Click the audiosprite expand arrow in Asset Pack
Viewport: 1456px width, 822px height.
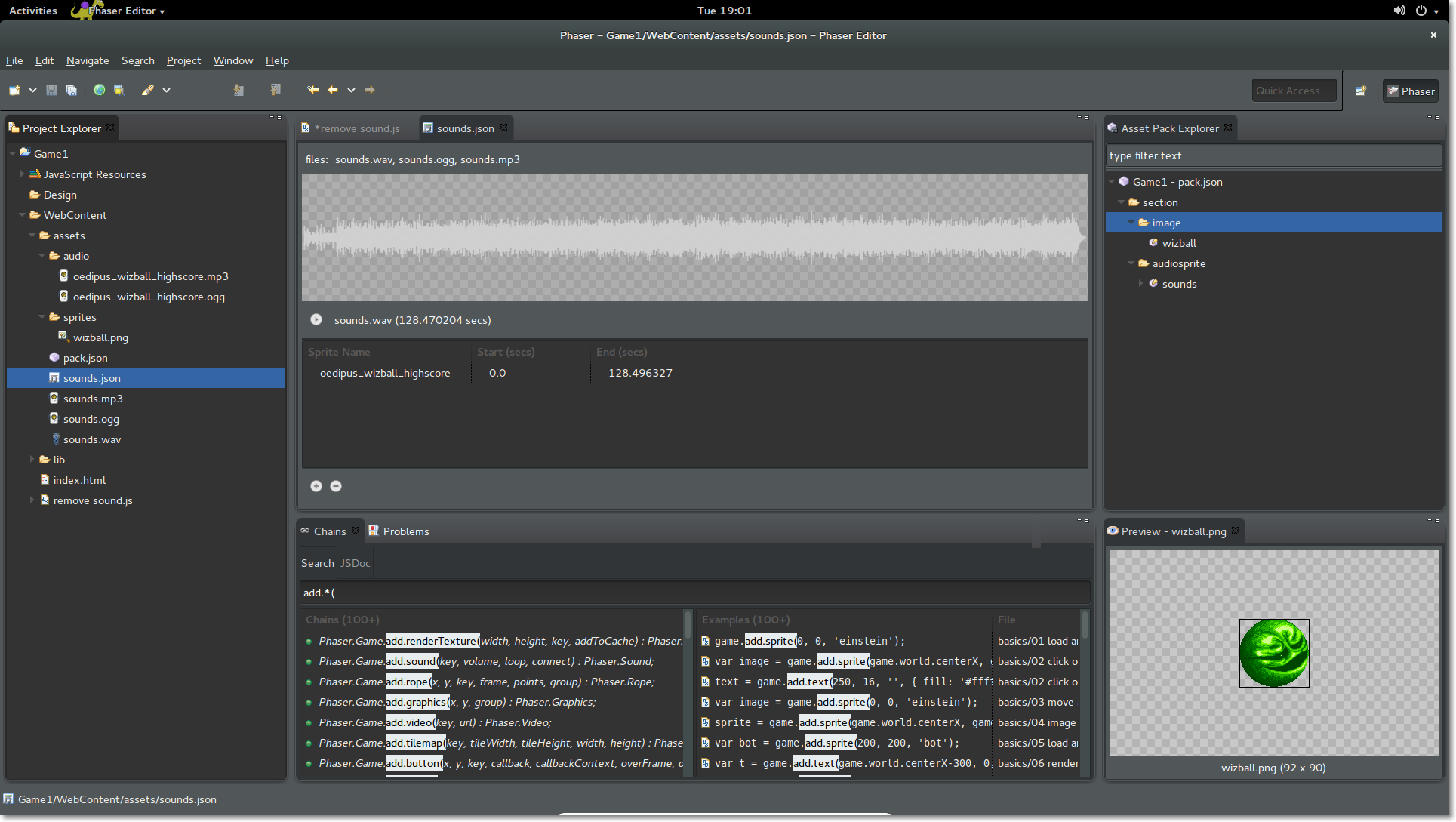click(x=1131, y=262)
